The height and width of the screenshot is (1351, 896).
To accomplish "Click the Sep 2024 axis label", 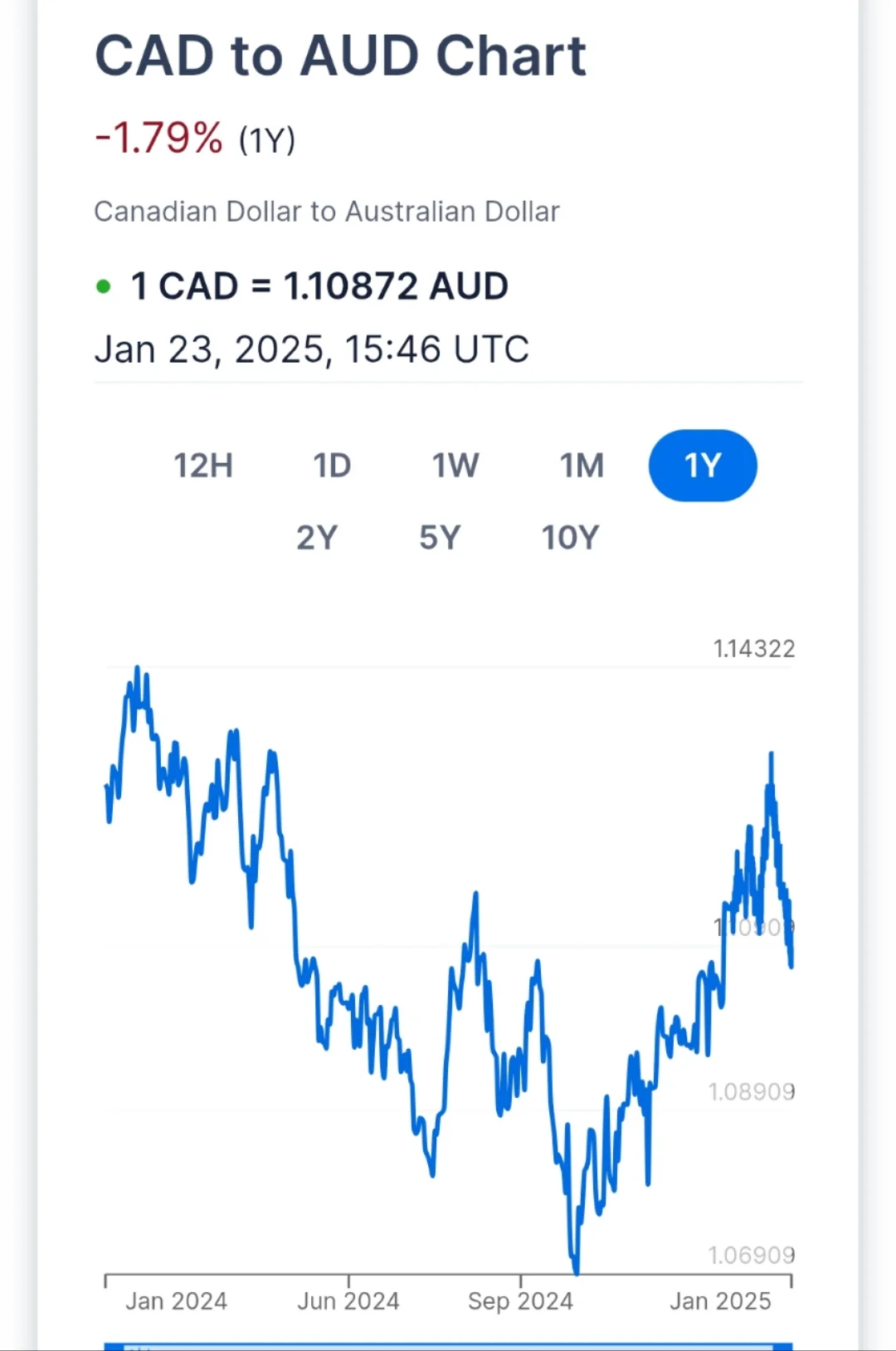I will pos(520,1300).
